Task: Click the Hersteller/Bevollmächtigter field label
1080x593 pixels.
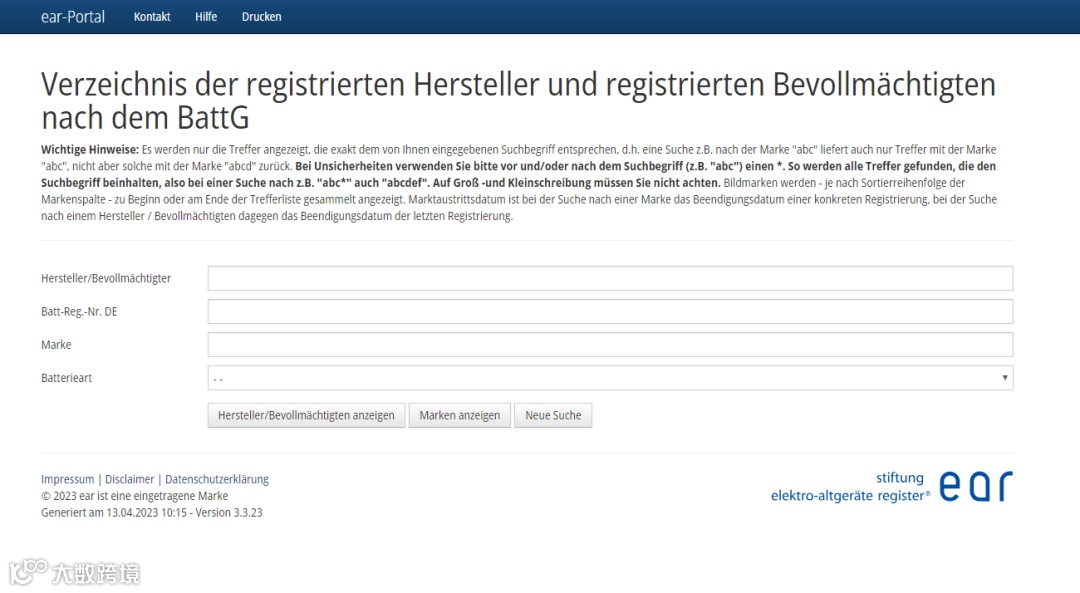Action: 106,278
